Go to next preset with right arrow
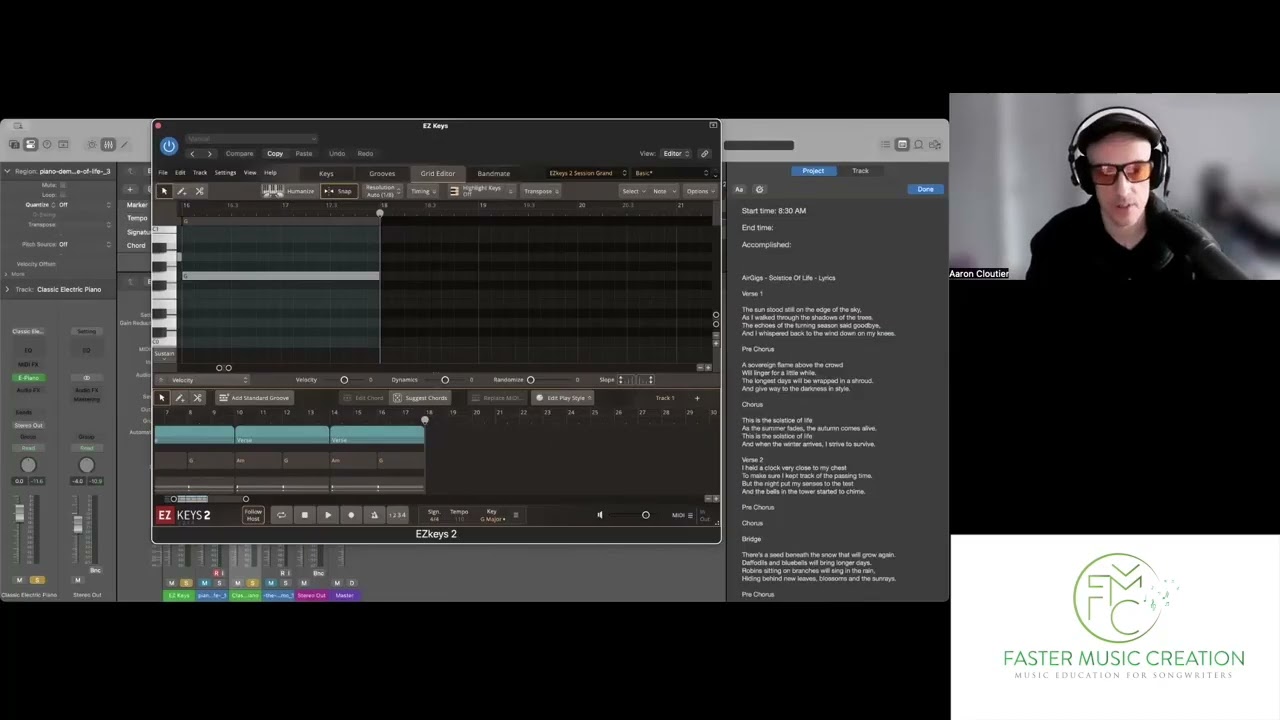Viewport: 1280px width, 720px height. tap(209, 154)
